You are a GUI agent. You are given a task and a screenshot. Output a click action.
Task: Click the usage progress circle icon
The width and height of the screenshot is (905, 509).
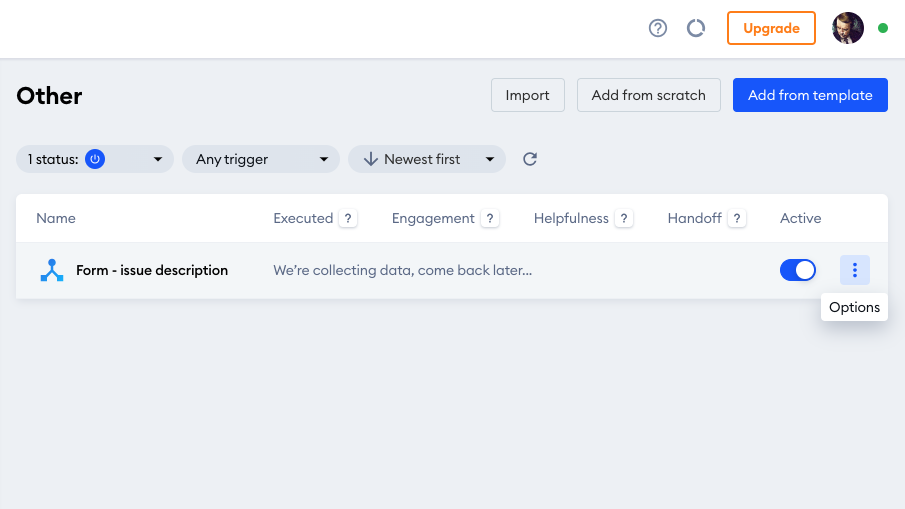coord(695,28)
